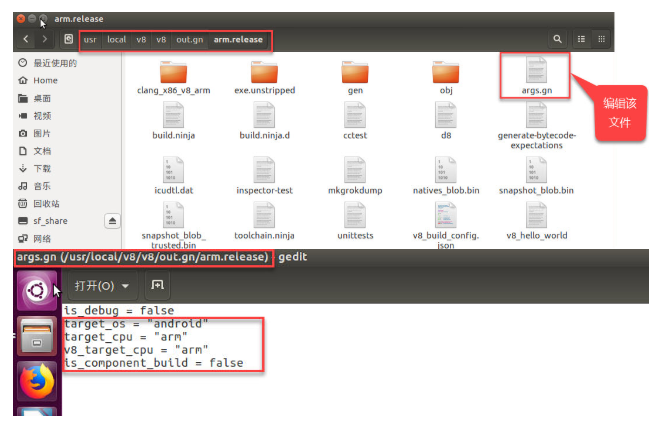665x421 pixels.
Task: Select the v8_build_config.json file
Action: 446,225
